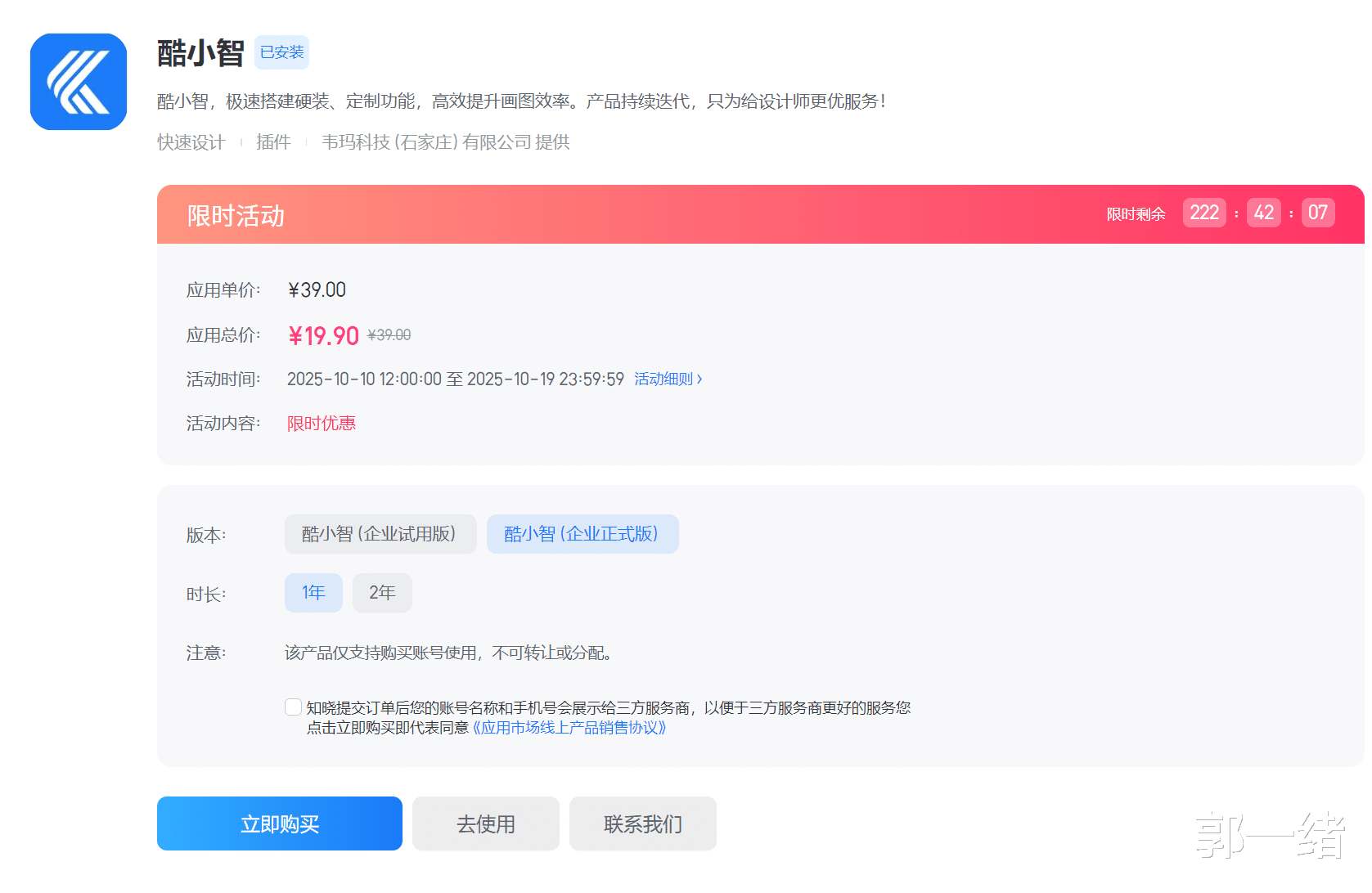The height and width of the screenshot is (893, 1372).
Task: Click the 联系我们 contact button
Action: [x=643, y=823]
